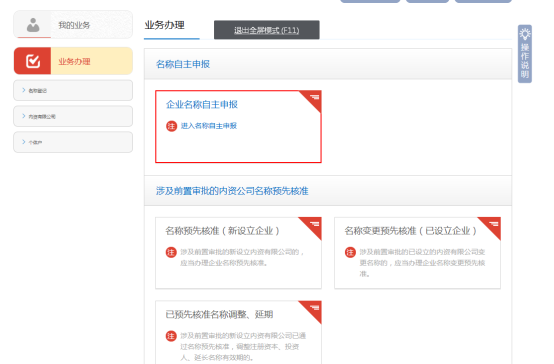
Task: Open 名称变更预先核准（已设立企业）card title
Action: pyautogui.click(x=410, y=231)
